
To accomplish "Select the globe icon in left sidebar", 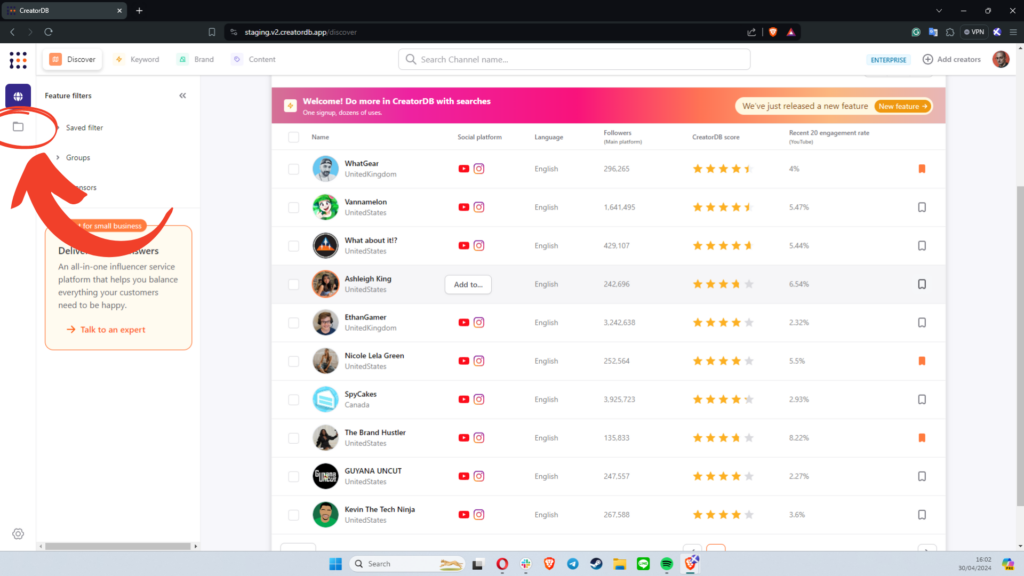I will [x=18, y=96].
